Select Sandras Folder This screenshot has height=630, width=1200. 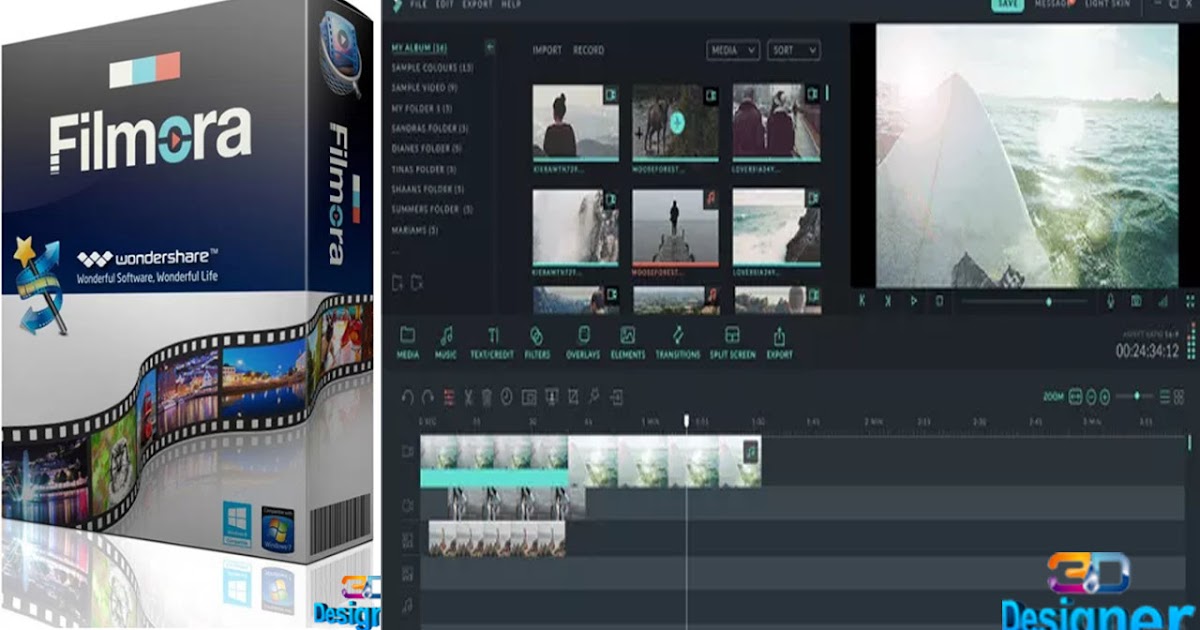[x=430, y=129]
